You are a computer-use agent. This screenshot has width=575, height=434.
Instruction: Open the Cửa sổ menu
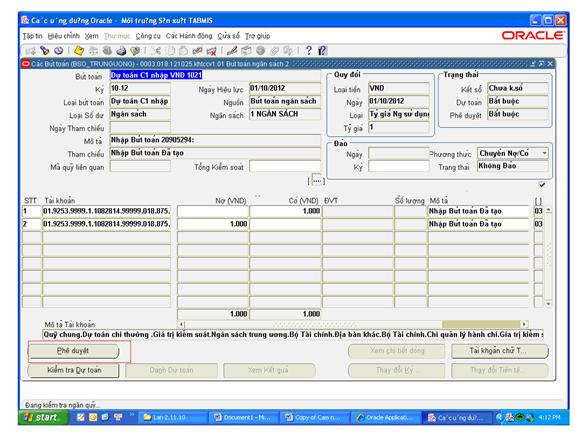228,36
